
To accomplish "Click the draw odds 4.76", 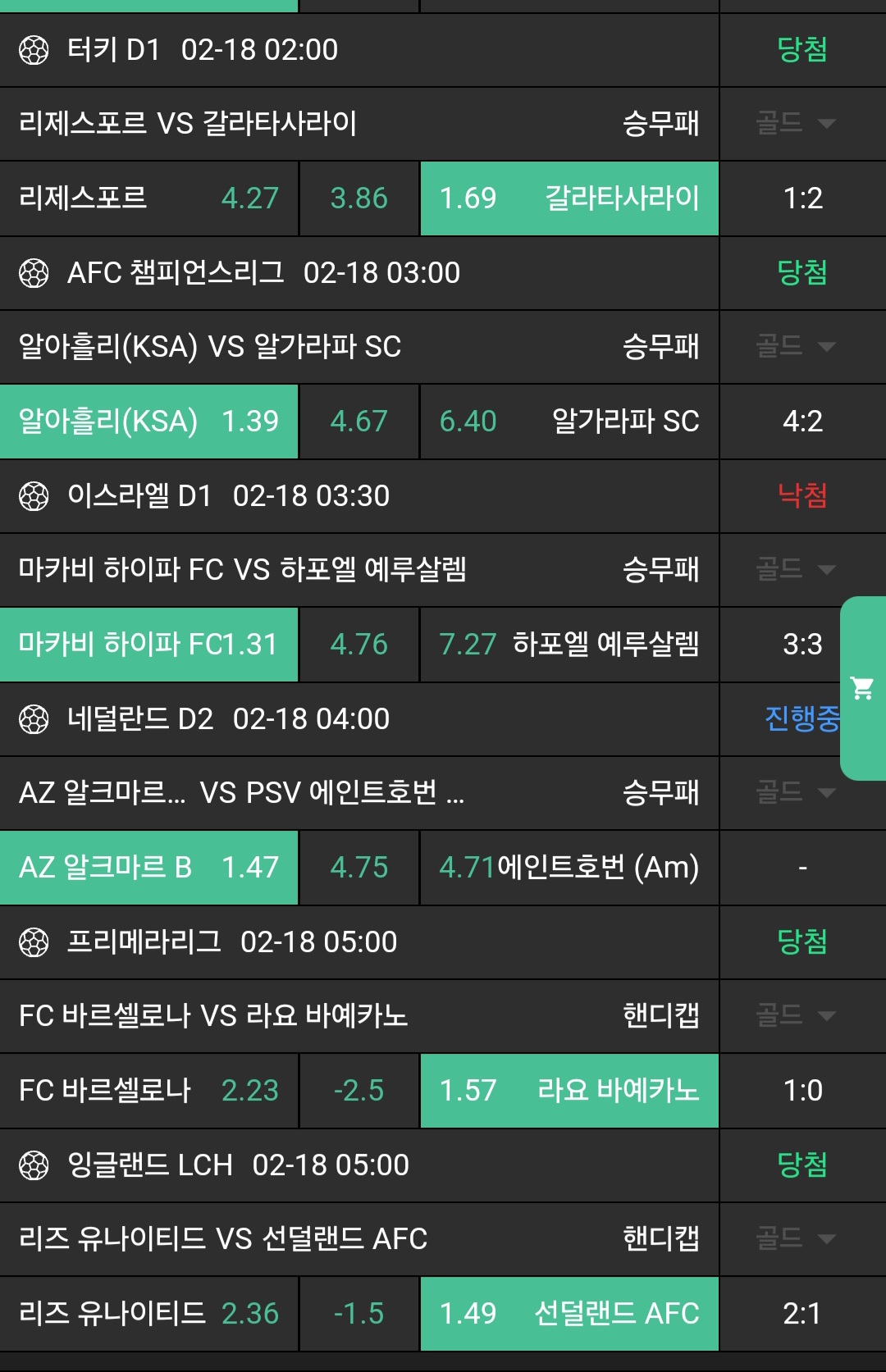I will click(x=359, y=645).
